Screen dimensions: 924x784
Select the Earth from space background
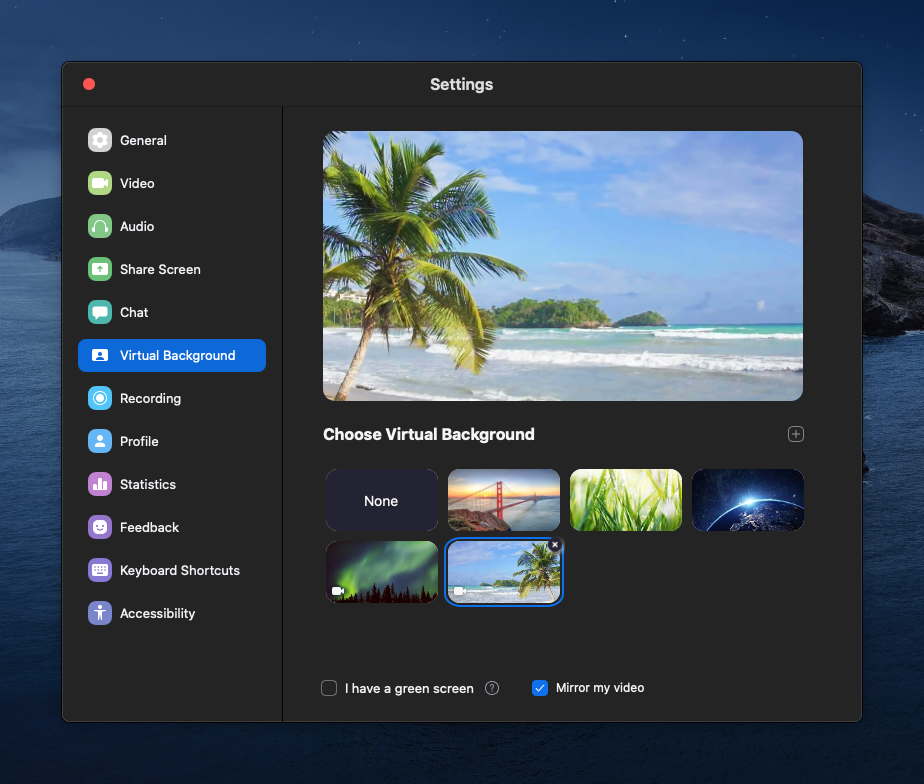(x=748, y=500)
